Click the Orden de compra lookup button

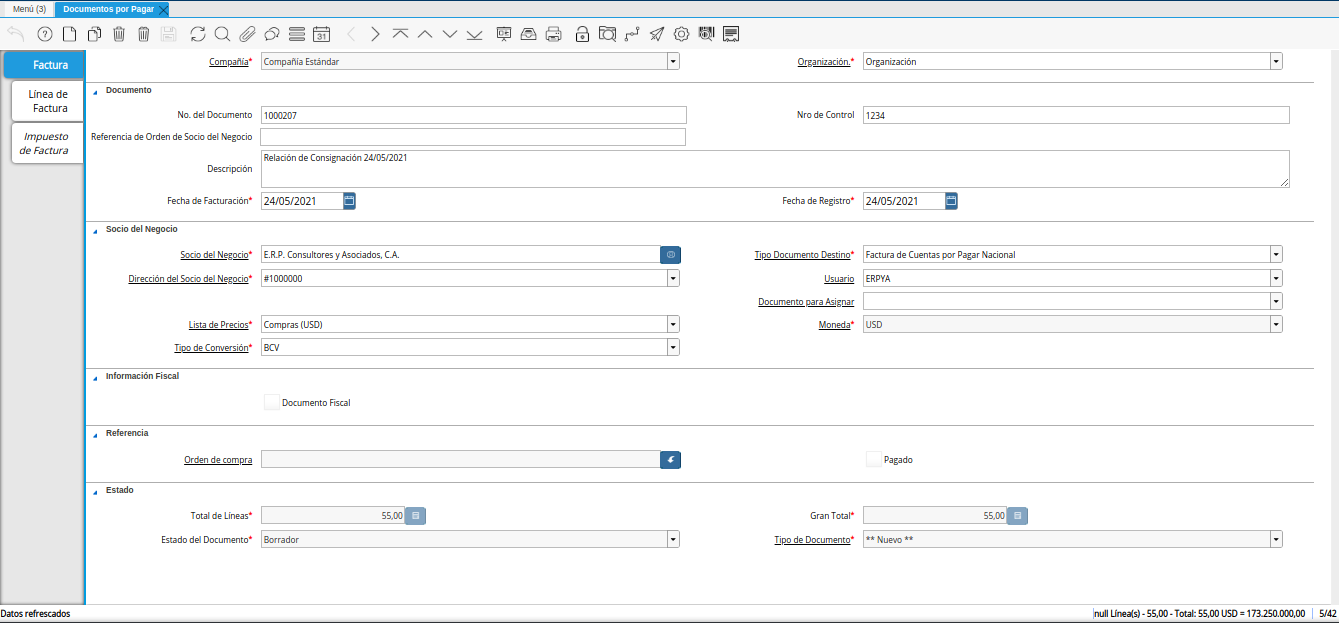[x=670, y=459]
